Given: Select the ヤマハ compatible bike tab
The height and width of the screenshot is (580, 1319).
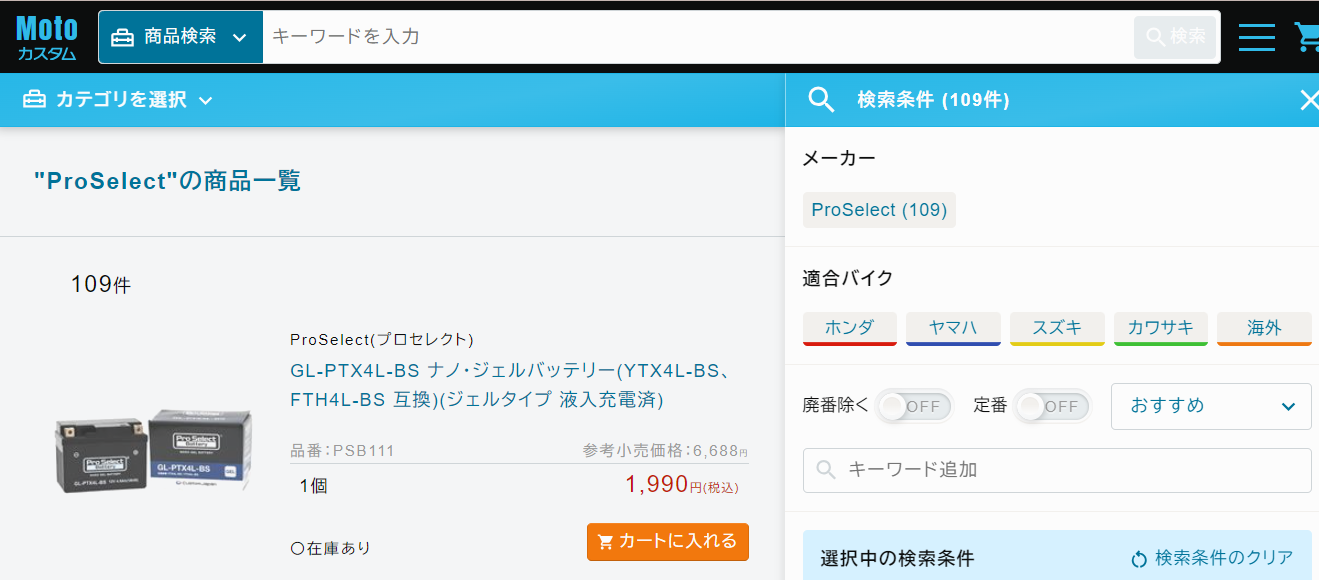Looking at the screenshot, I should 952,328.
